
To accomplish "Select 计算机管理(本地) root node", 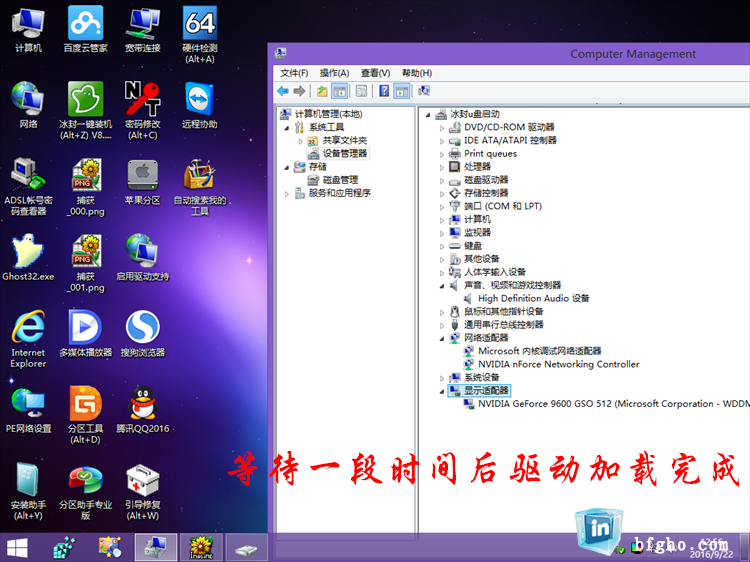I will pos(328,114).
